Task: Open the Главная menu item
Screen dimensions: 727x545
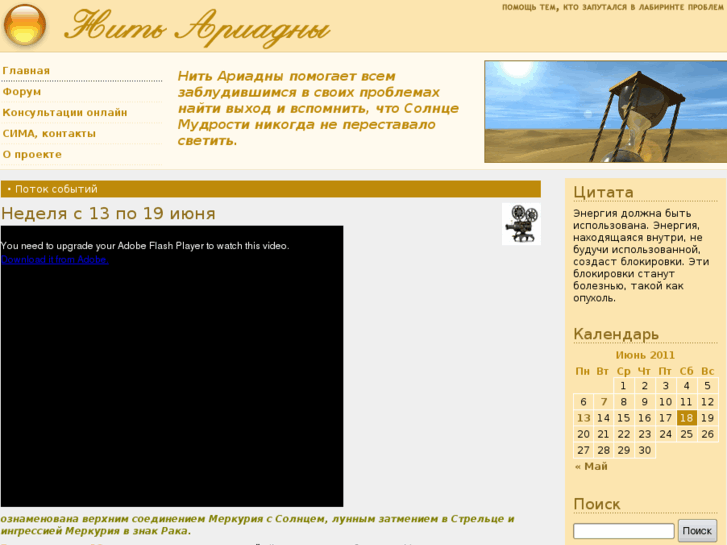Action: 26,71
